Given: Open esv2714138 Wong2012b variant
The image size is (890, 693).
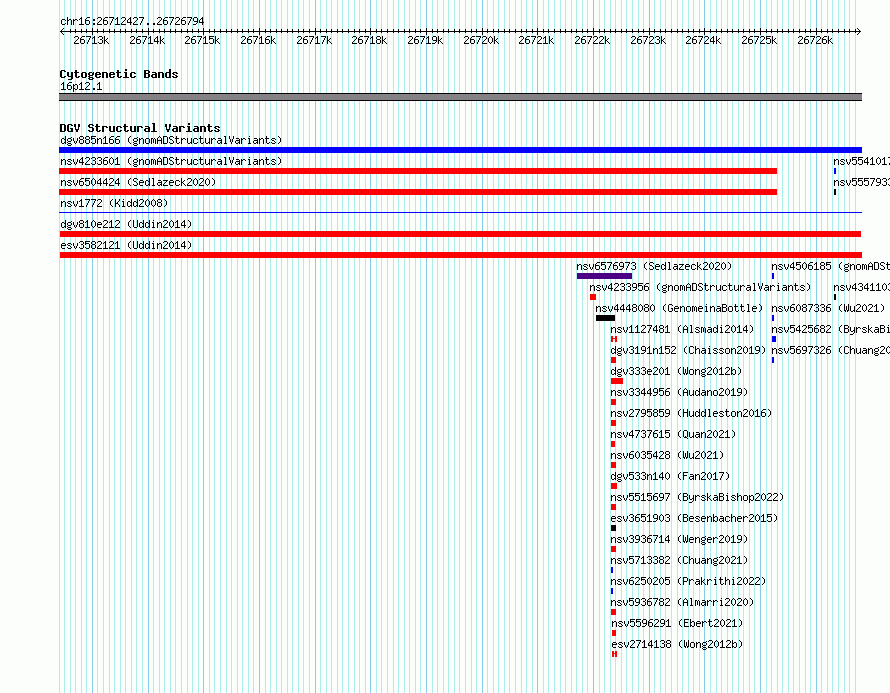Looking at the screenshot, I should tap(677, 644).
